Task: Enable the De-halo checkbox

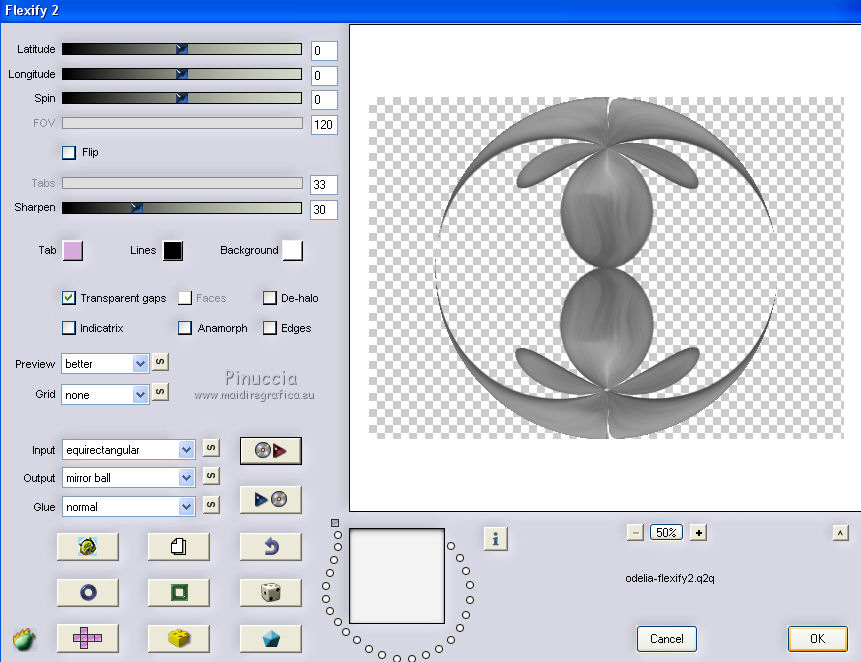Action: click(270, 298)
